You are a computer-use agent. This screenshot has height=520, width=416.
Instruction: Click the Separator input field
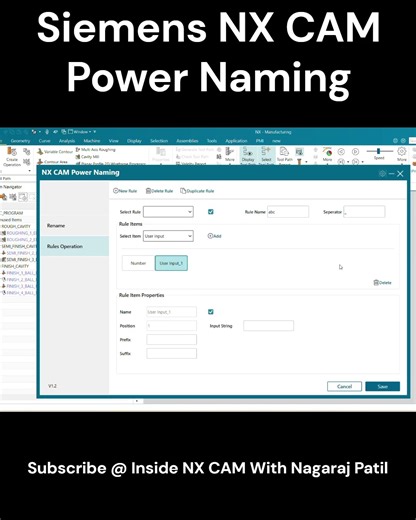click(364, 212)
